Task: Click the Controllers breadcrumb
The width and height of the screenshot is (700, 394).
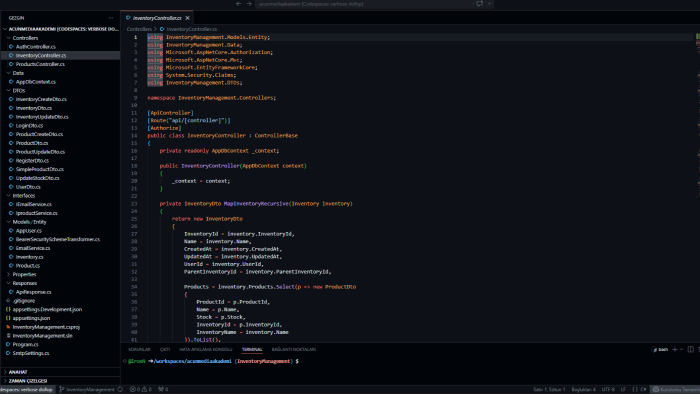Action: click(139, 29)
